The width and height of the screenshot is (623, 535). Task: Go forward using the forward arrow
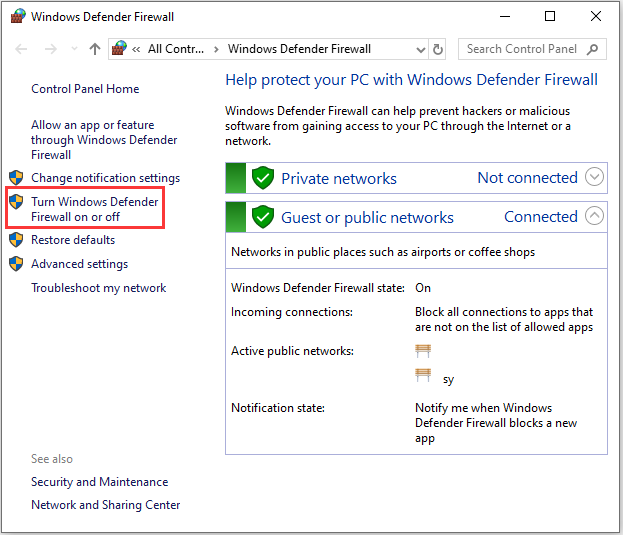(x=50, y=49)
